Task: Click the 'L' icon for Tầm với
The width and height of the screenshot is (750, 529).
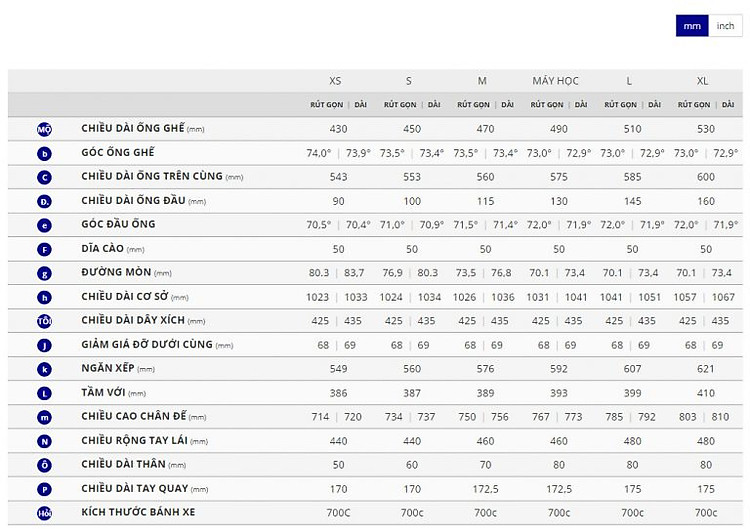Action: (44, 393)
